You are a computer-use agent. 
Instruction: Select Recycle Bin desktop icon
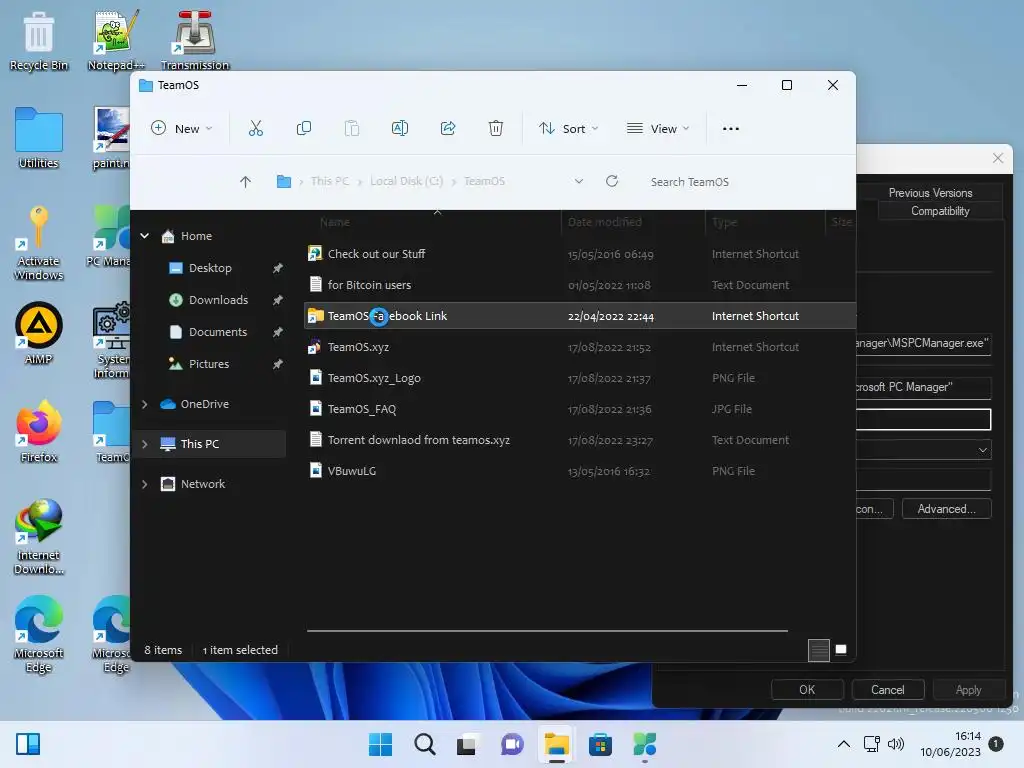pos(39,41)
